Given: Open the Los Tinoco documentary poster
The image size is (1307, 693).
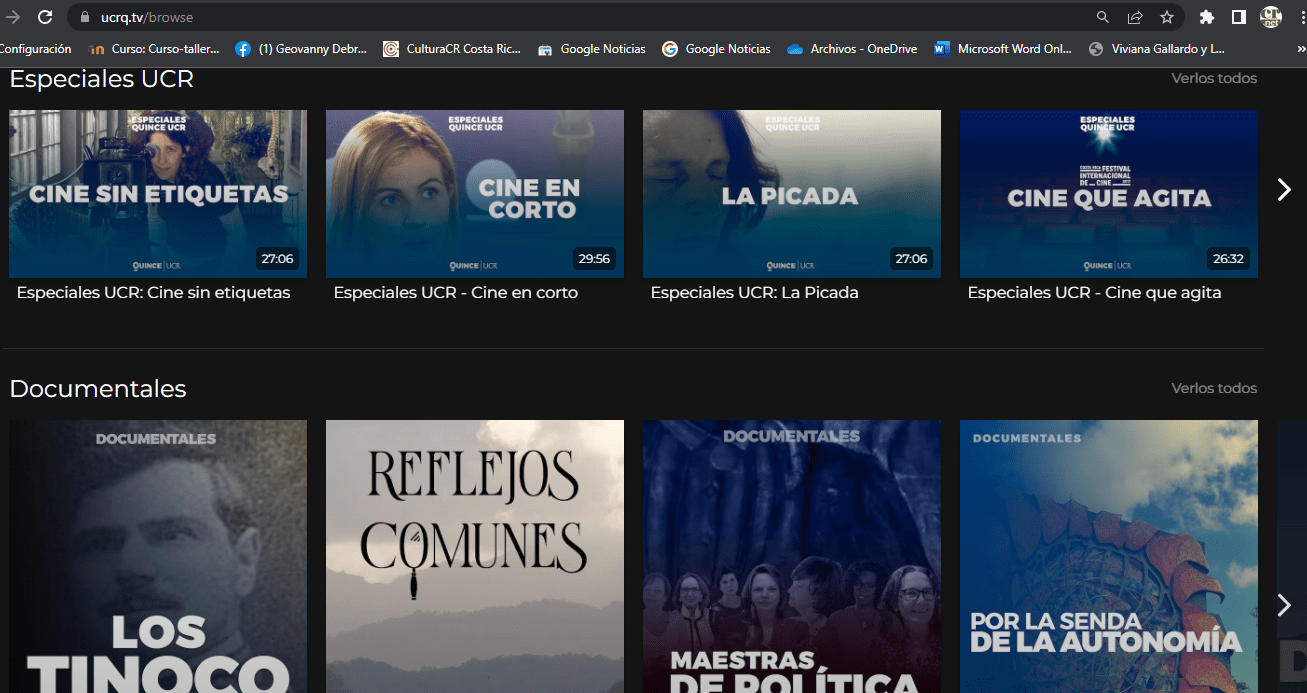Looking at the screenshot, I should click(x=158, y=556).
